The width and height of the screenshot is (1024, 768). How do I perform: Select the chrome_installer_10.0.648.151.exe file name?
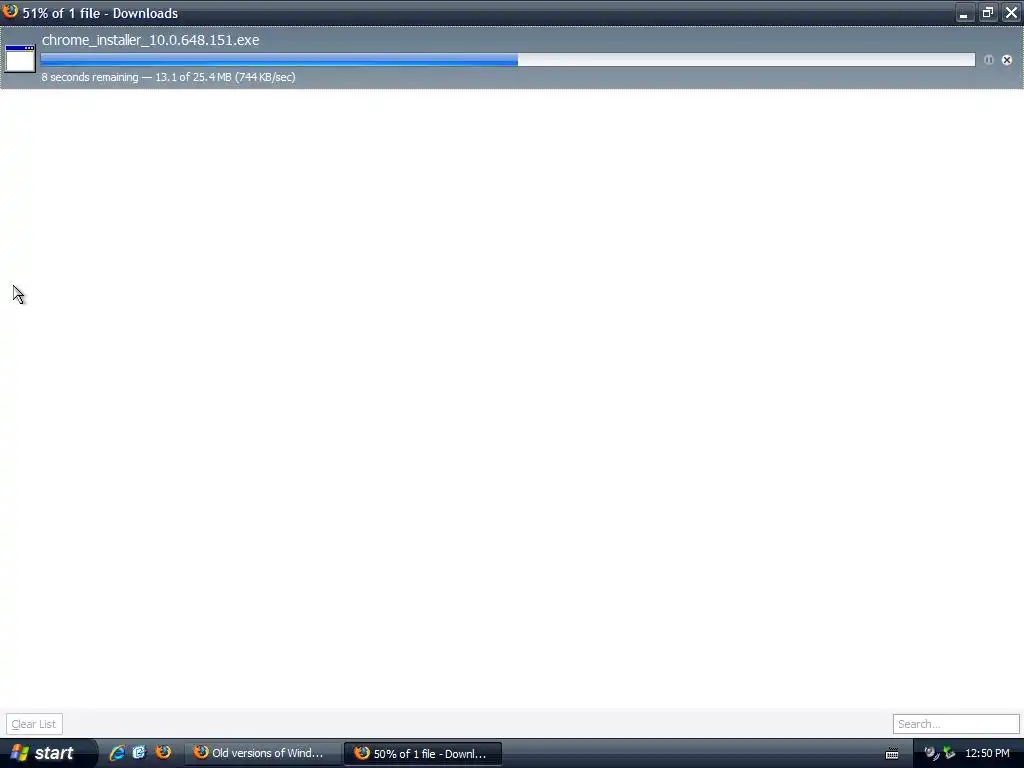pos(150,40)
